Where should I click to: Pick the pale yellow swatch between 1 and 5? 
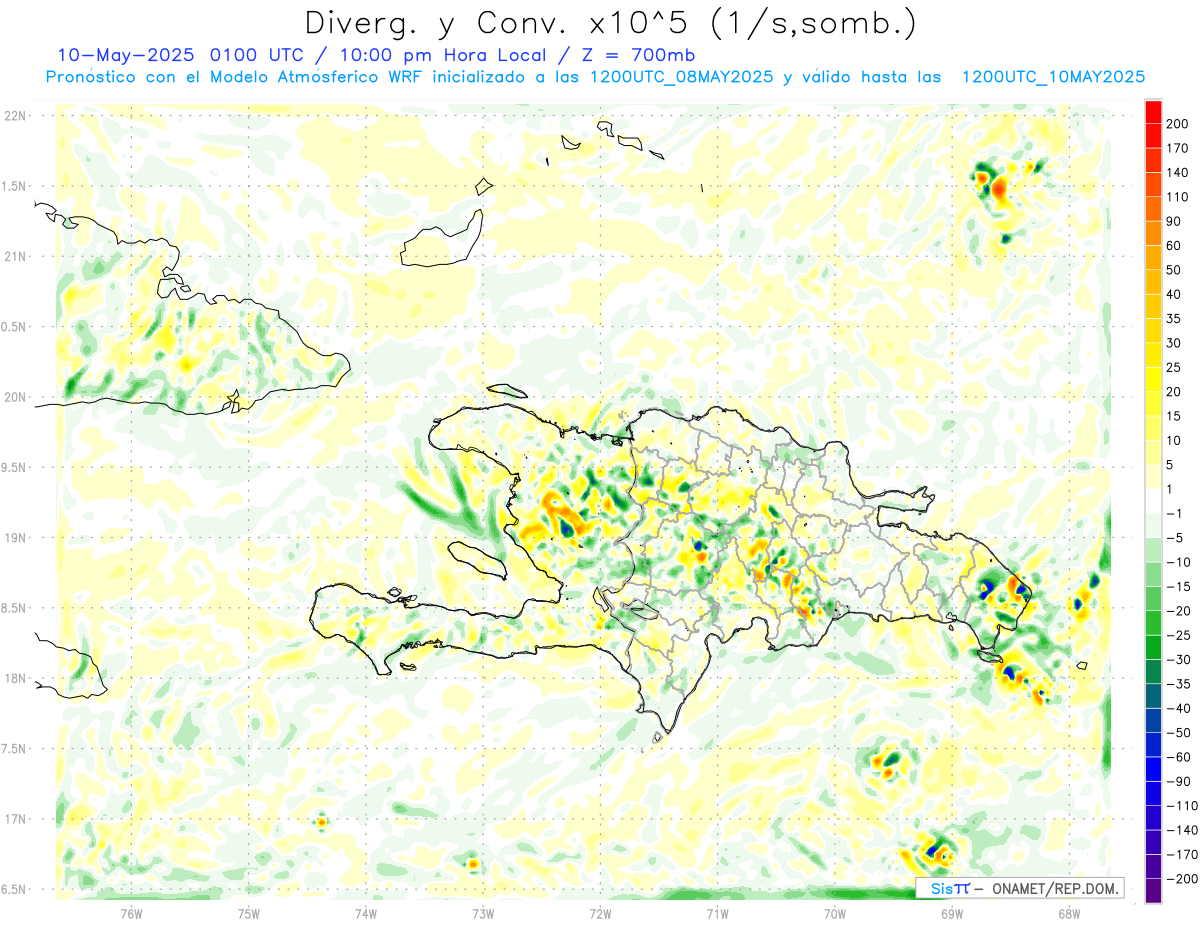pyautogui.click(x=1153, y=477)
